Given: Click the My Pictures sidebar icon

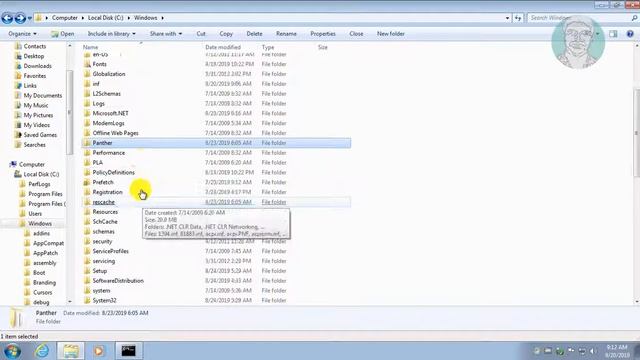Looking at the screenshot, I should click(18, 115).
